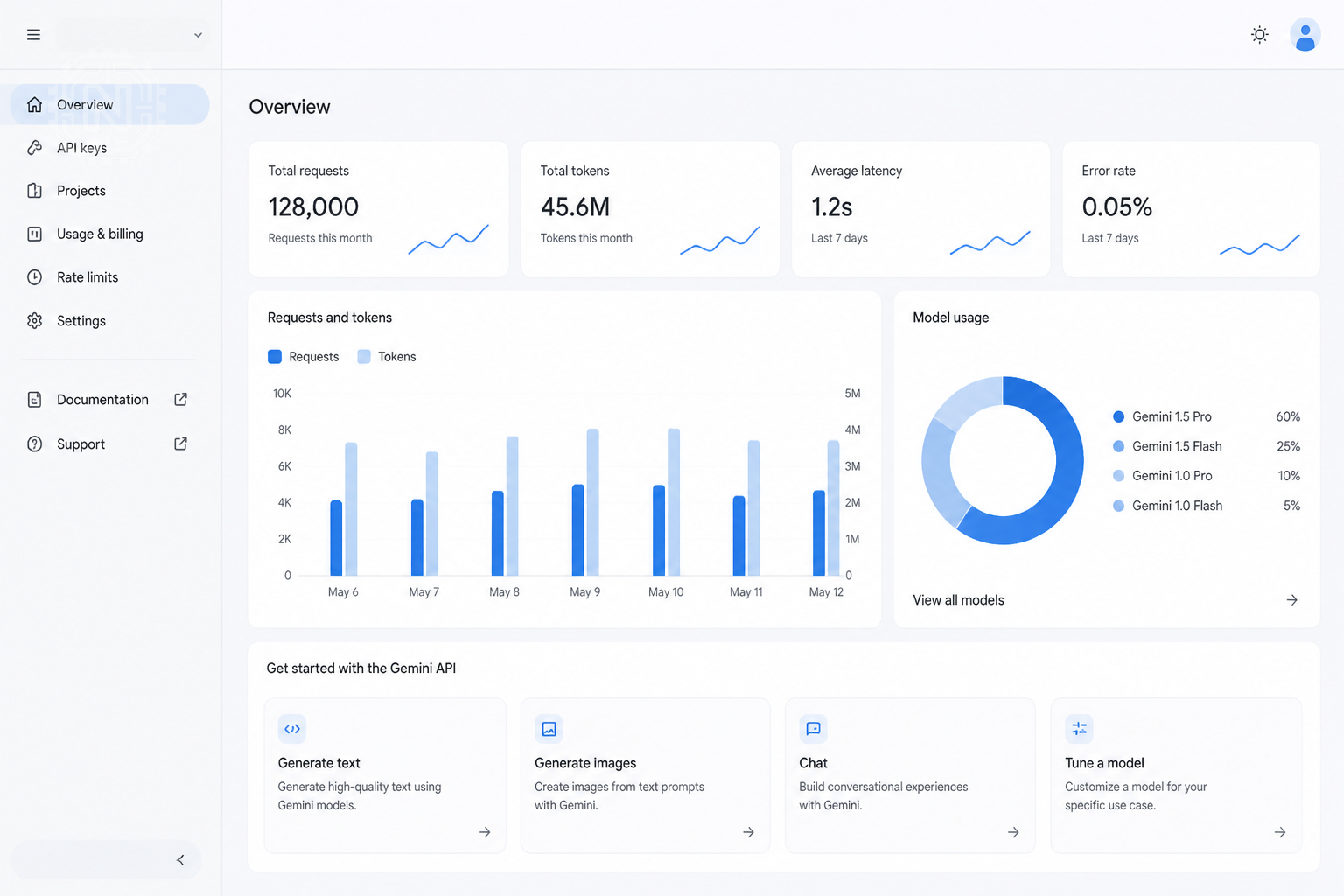1344x896 pixels.
Task: Click the Tune a model sliders icon
Action: tap(1079, 729)
